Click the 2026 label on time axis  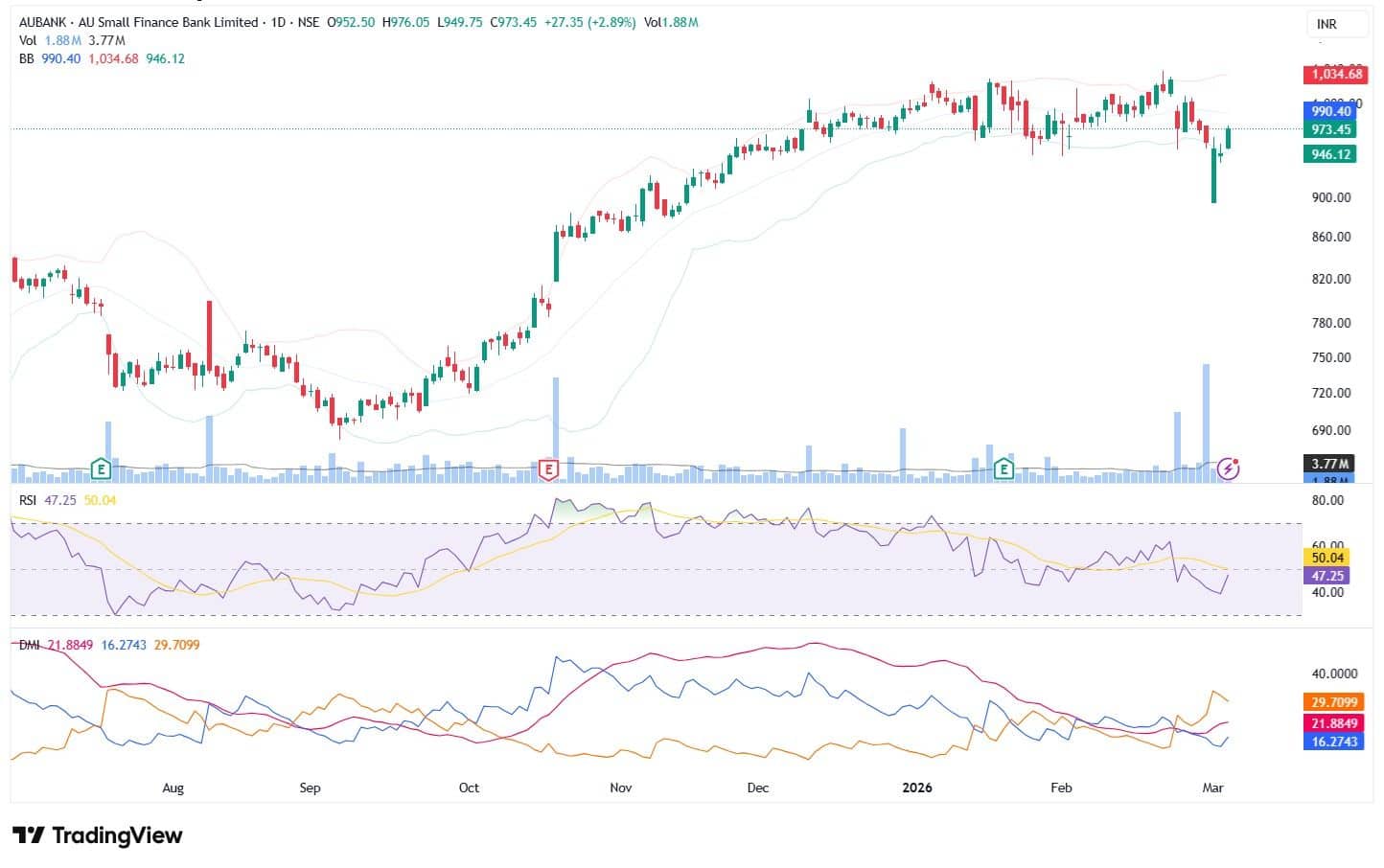pyautogui.click(x=917, y=788)
